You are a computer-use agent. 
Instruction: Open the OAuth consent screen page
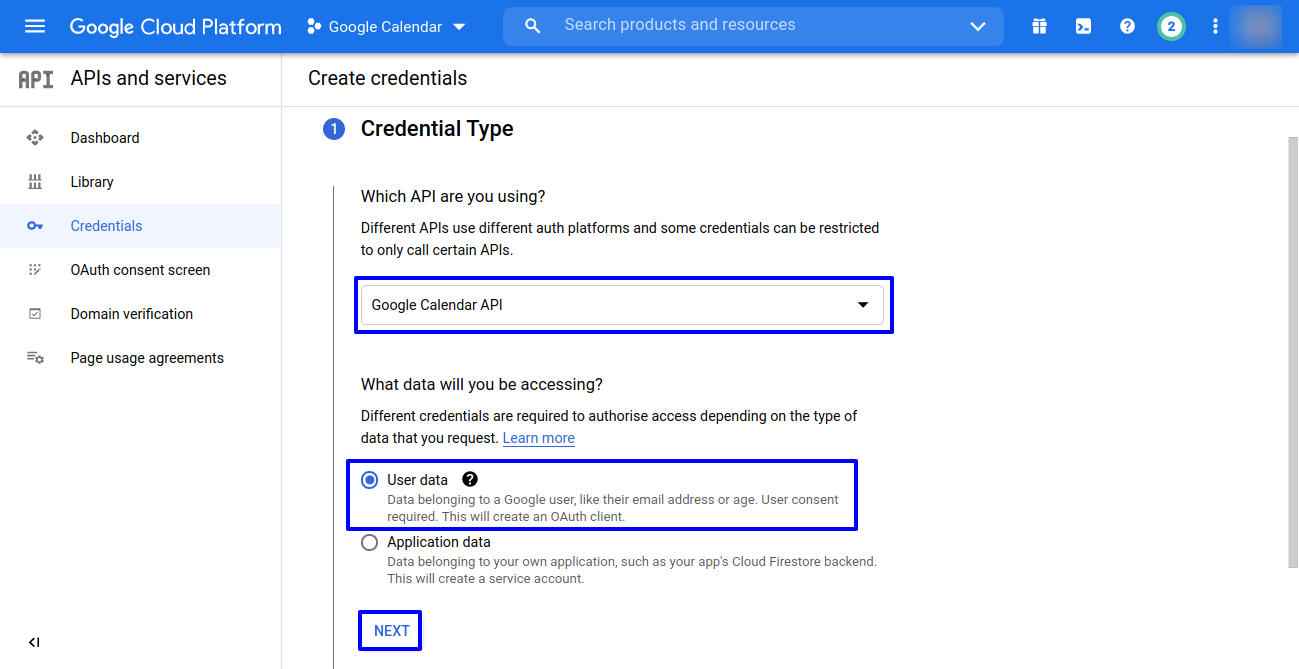pyautogui.click(x=140, y=270)
